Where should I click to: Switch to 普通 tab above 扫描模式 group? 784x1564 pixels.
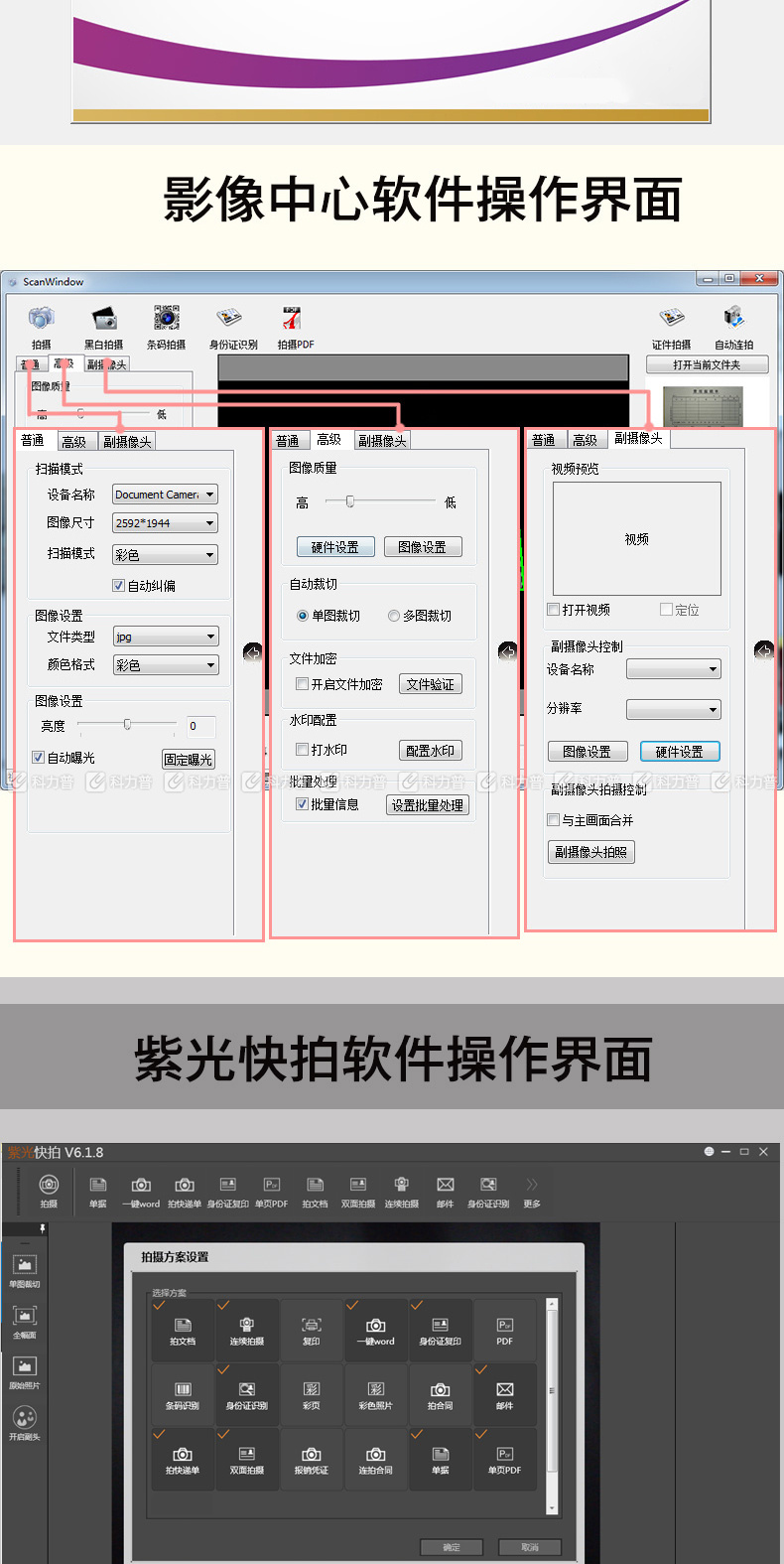[x=33, y=441]
